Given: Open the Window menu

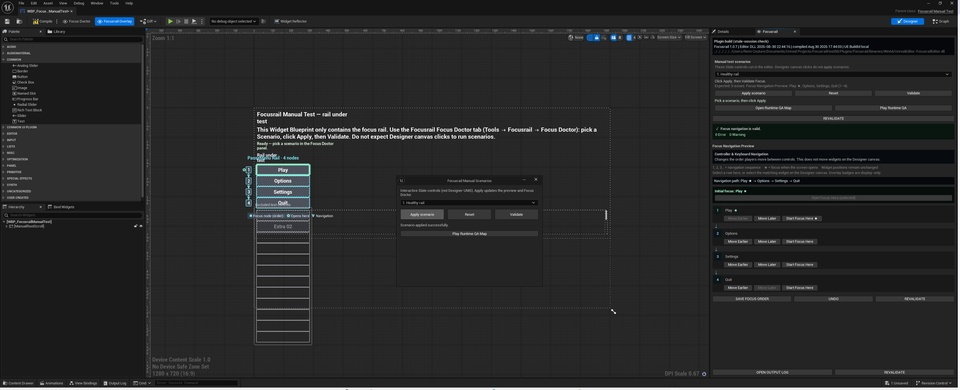Looking at the screenshot, I should 97,3.
